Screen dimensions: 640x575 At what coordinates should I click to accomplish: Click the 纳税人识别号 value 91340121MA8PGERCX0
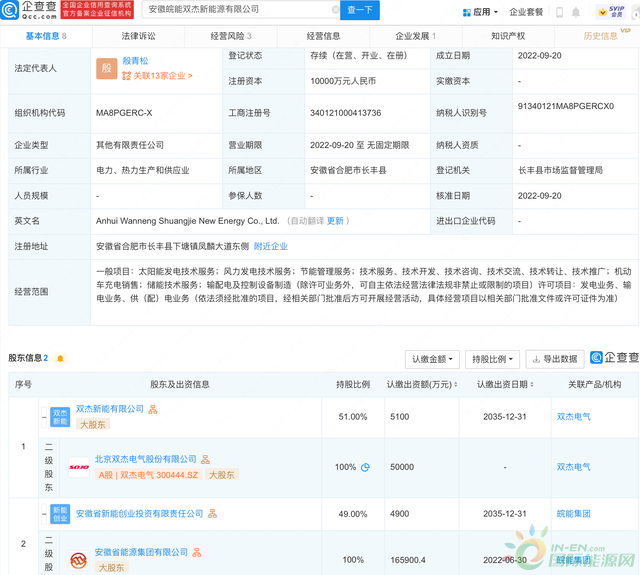click(x=566, y=107)
